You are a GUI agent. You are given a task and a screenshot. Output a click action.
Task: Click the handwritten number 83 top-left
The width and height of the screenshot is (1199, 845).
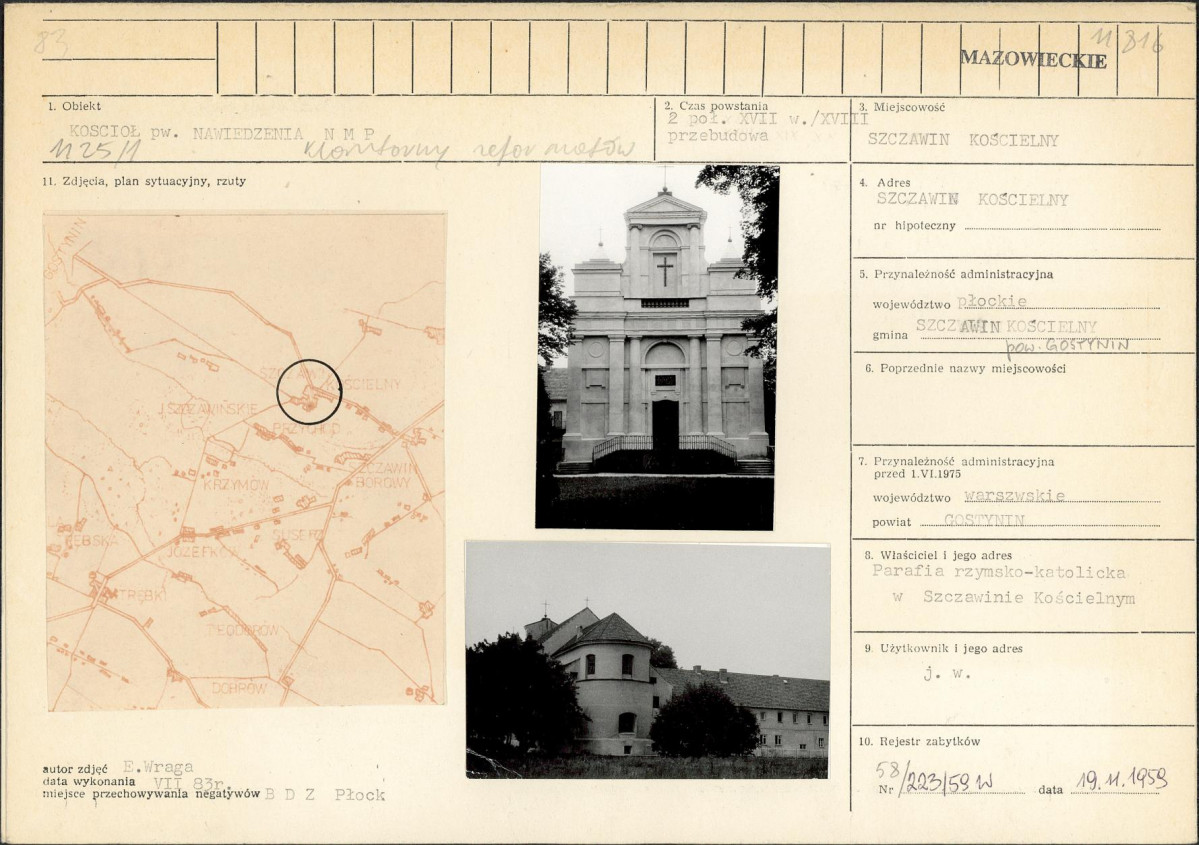51,43
